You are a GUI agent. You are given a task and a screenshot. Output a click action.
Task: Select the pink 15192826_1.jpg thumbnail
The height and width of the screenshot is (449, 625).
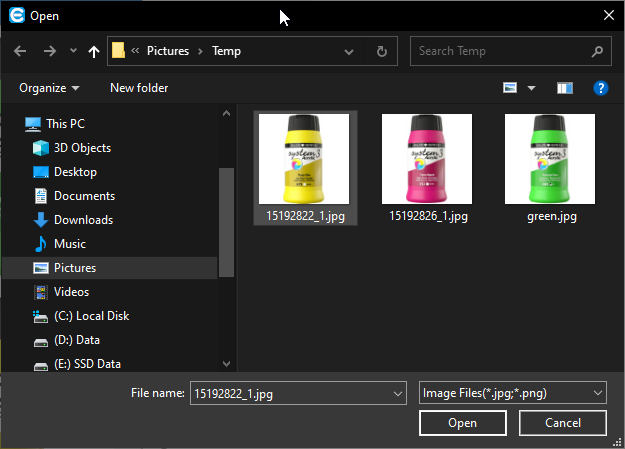[x=427, y=158]
